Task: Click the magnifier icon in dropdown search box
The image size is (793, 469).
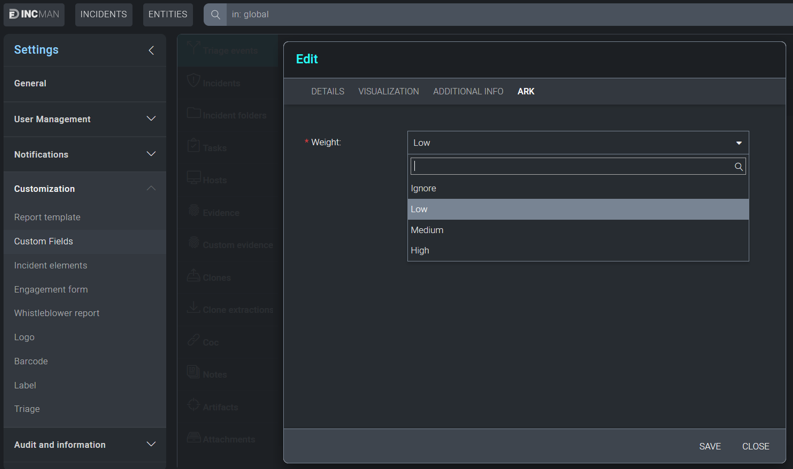Action: click(738, 167)
